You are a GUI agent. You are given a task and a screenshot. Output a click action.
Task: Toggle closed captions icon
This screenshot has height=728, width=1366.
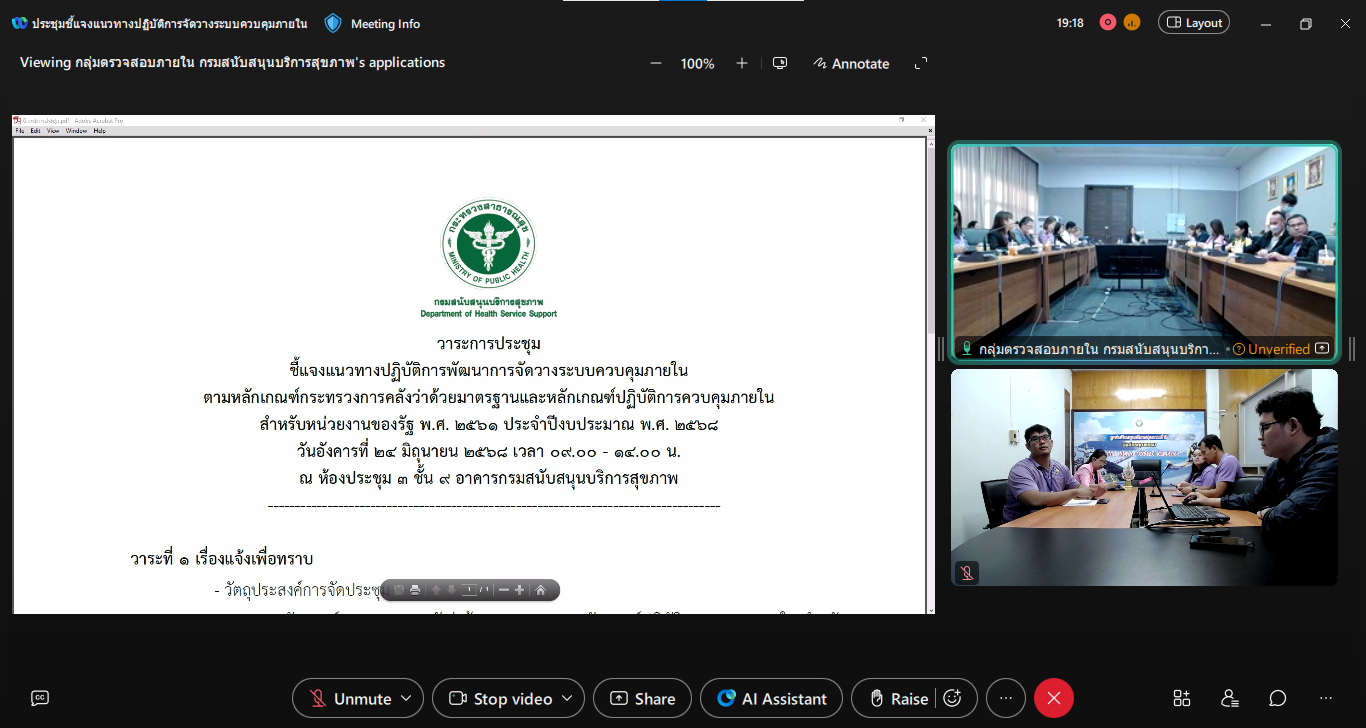pos(40,698)
